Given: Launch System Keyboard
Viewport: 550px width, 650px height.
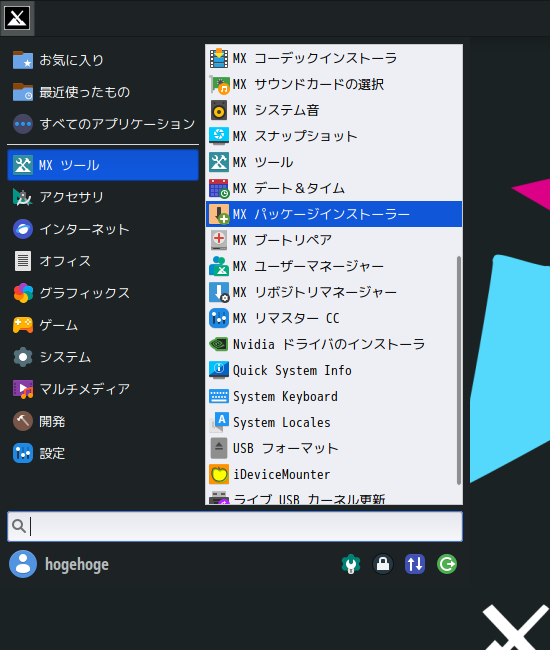Looking at the screenshot, I should click(x=334, y=396).
